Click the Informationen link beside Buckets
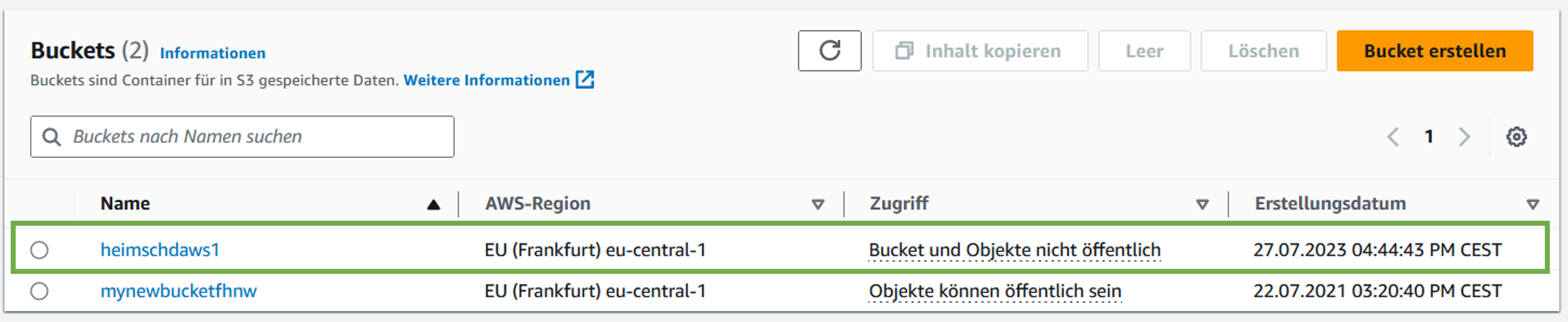1568x322 pixels. pos(212,53)
